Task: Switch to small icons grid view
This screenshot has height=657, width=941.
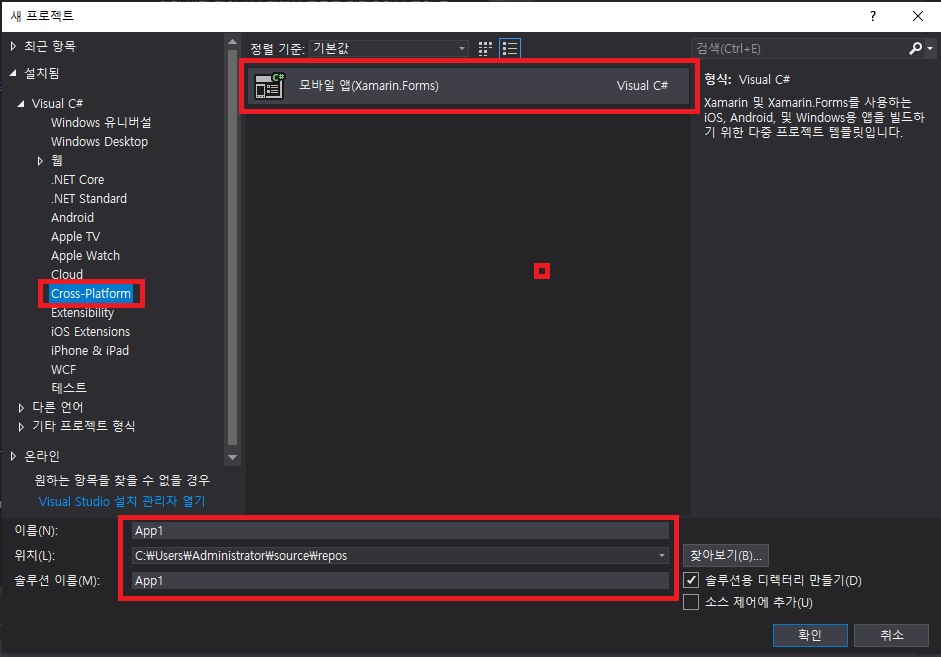Action: [x=485, y=49]
